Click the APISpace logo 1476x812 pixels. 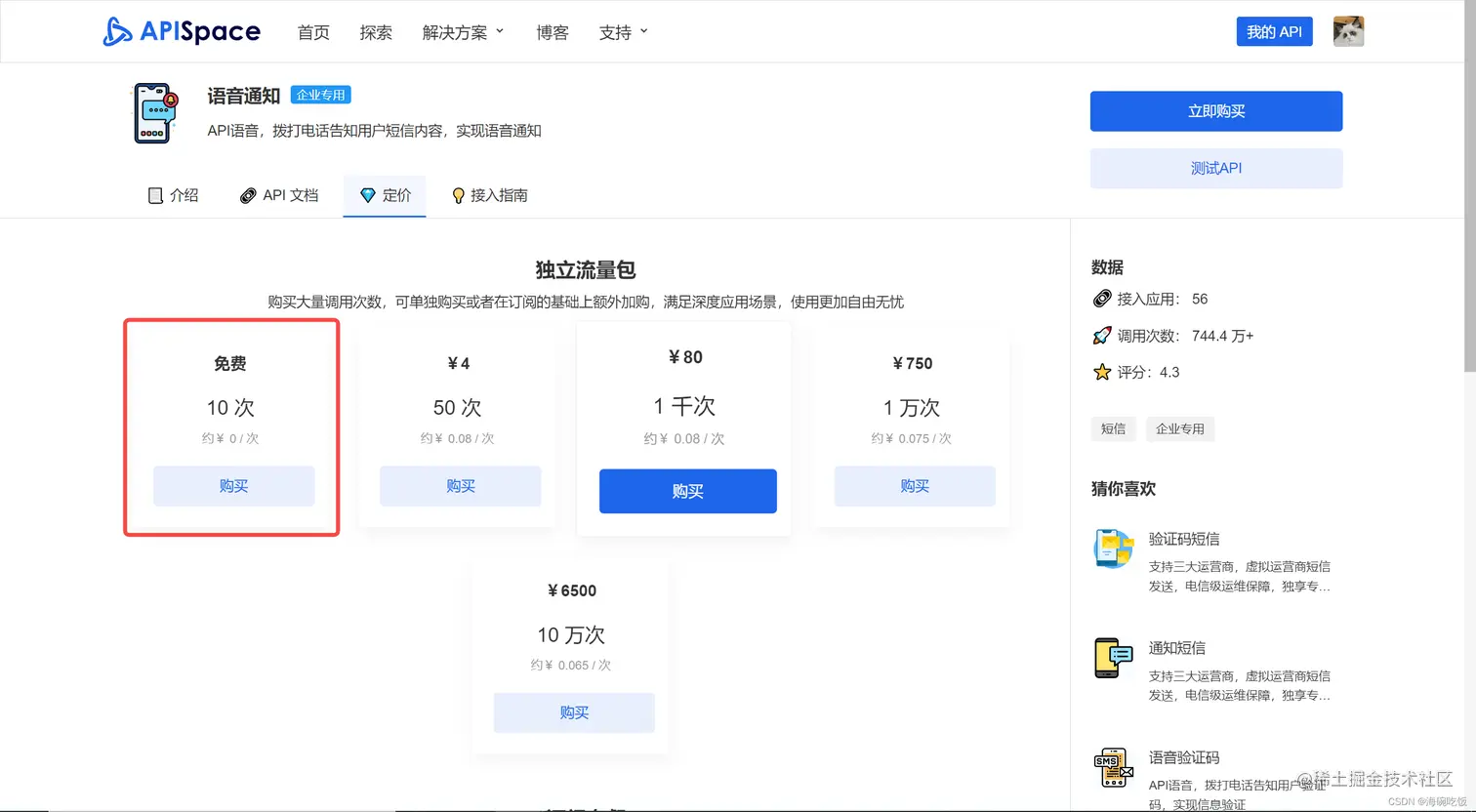tap(182, 31)
